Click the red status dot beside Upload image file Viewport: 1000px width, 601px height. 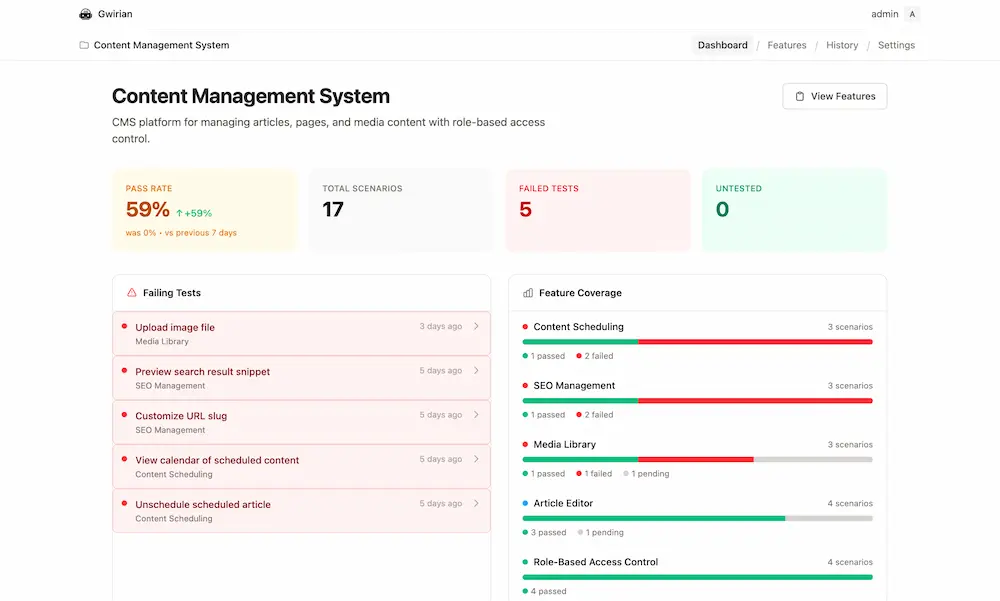(x=124, y=327)
